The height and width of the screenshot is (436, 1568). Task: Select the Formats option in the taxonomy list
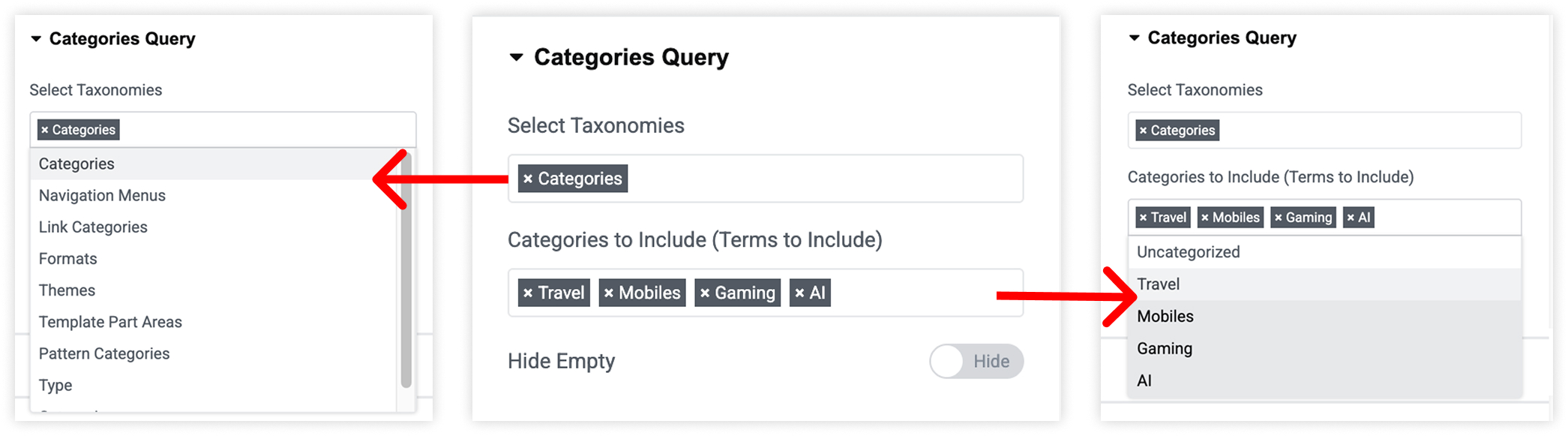[68, 259]
